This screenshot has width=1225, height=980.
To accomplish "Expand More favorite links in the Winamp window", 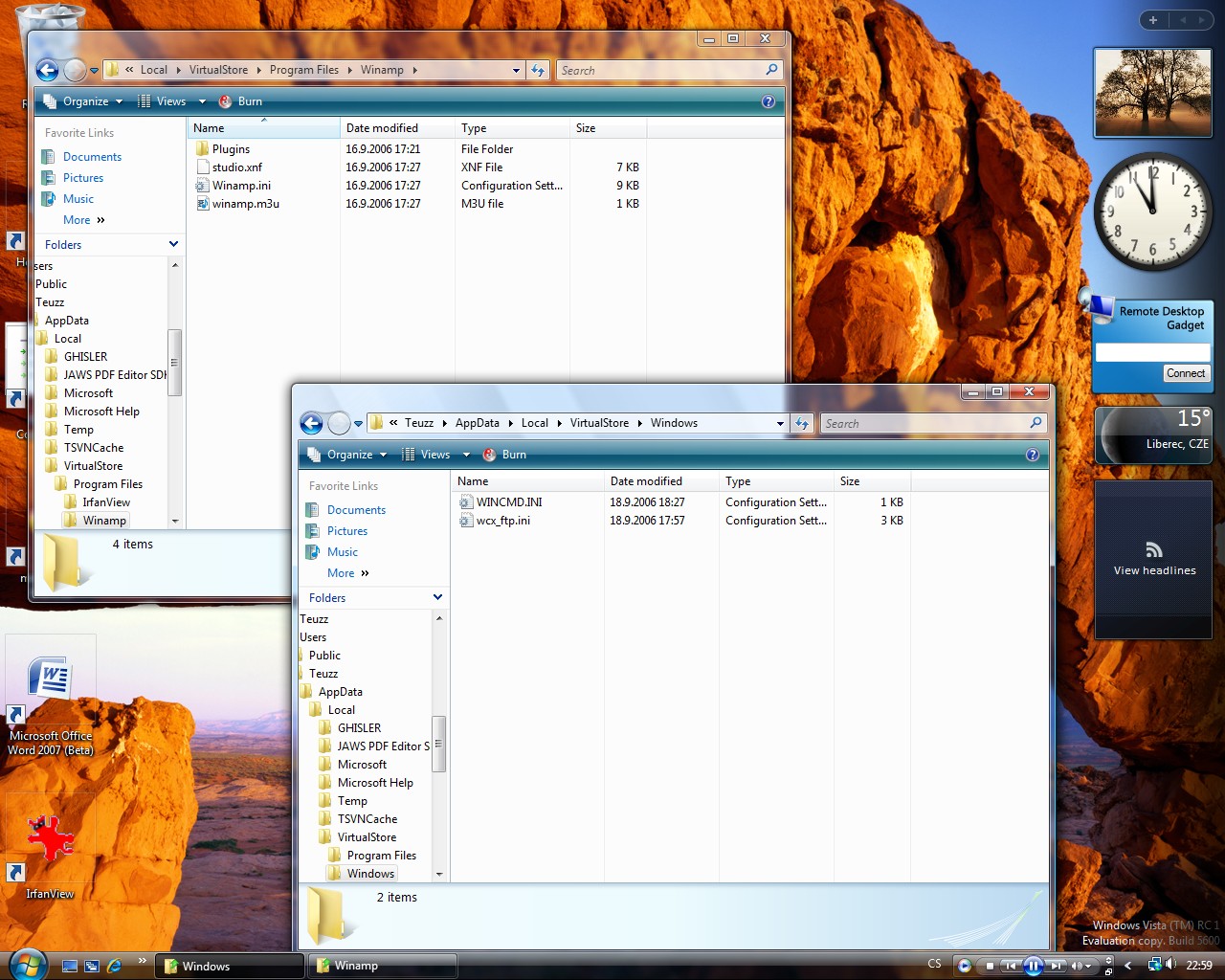I will [83, 220].
